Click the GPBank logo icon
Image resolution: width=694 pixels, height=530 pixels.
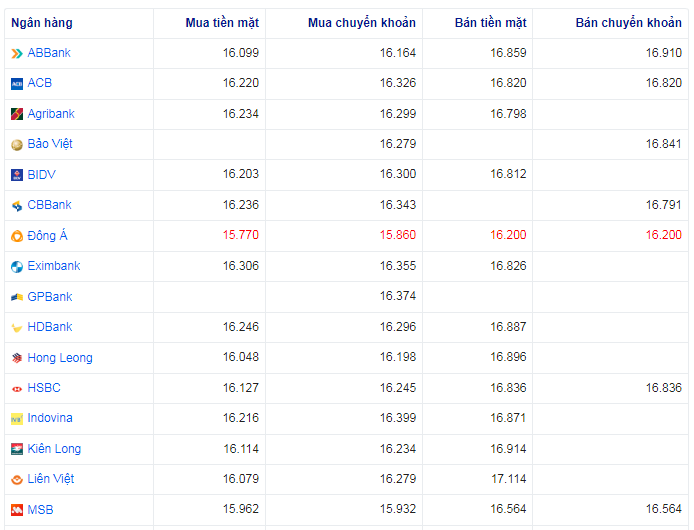(x=17, y=297)
